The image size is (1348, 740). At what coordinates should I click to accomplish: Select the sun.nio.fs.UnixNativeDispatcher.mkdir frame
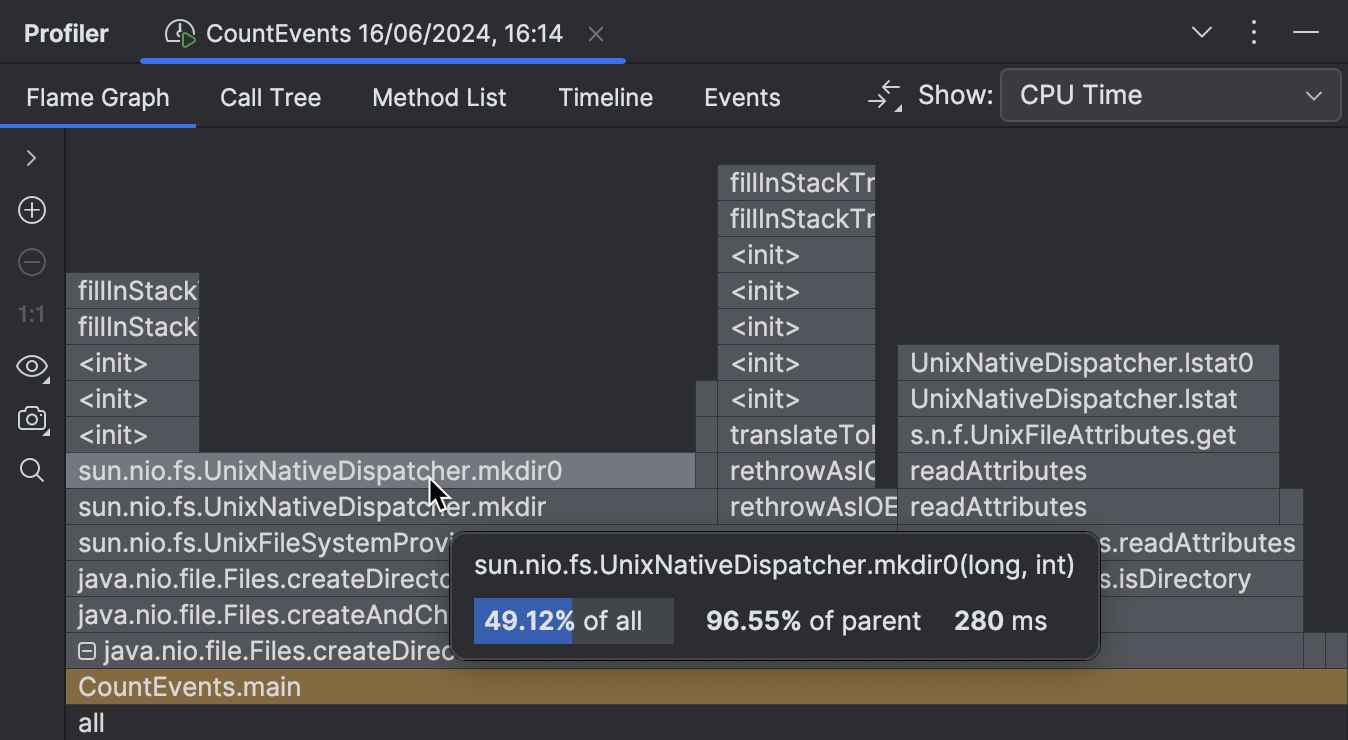[391, 507]
